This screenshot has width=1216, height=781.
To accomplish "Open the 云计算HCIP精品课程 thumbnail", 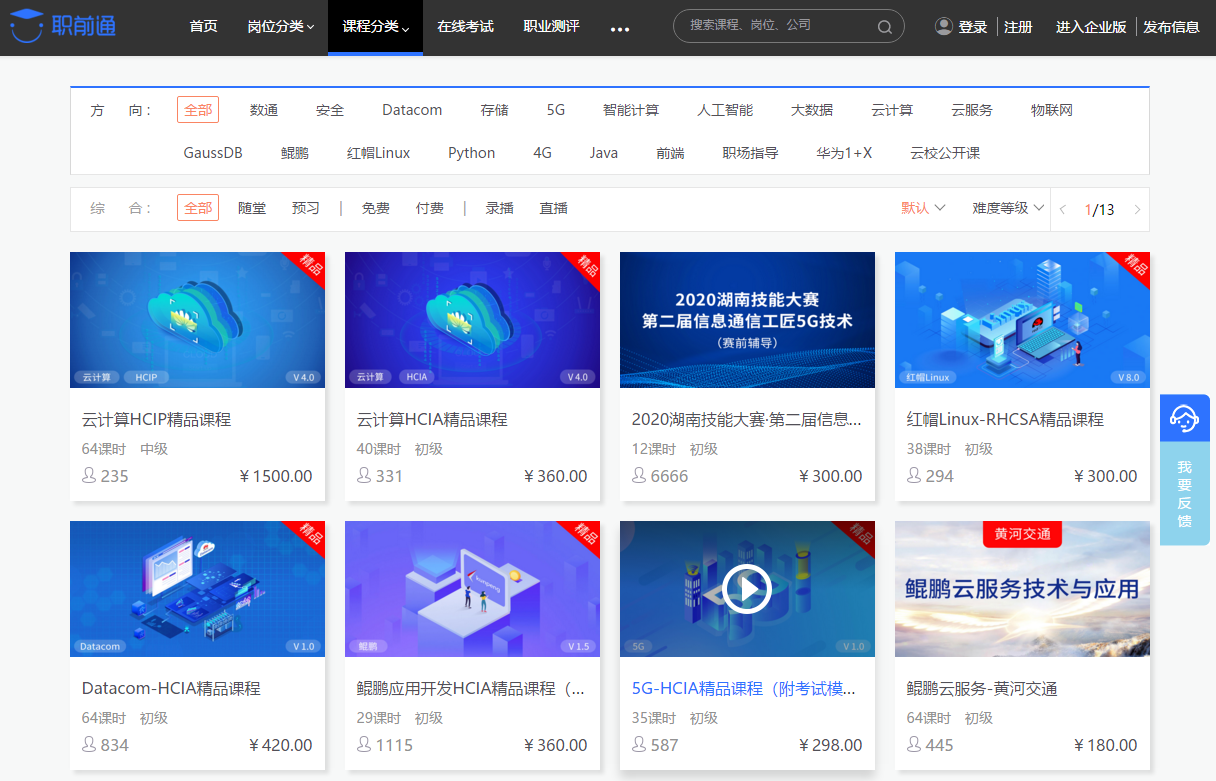I will tap(197, 320).
